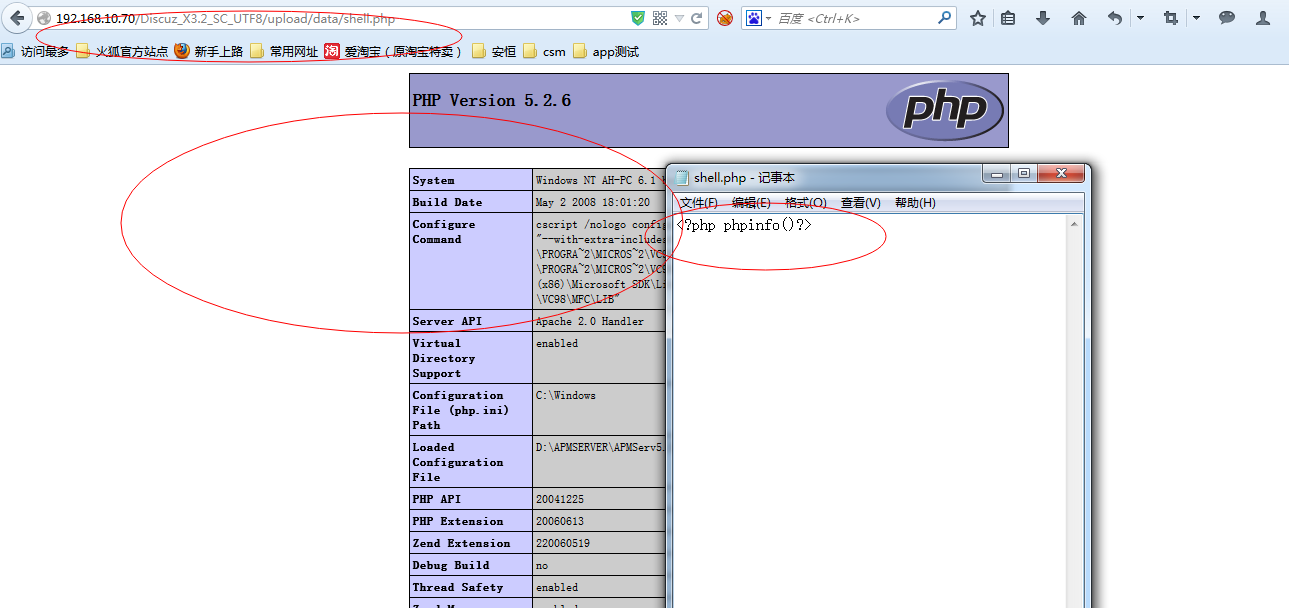Click the Notepad document icon in title bar
Image resolution: width=1289 pixels, height=608 pixels.
pos(682,178)
